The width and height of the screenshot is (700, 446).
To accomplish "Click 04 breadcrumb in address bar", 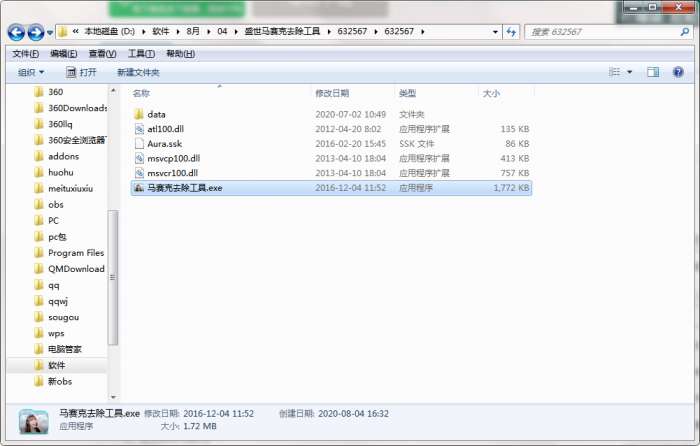I will pos(222,31).
